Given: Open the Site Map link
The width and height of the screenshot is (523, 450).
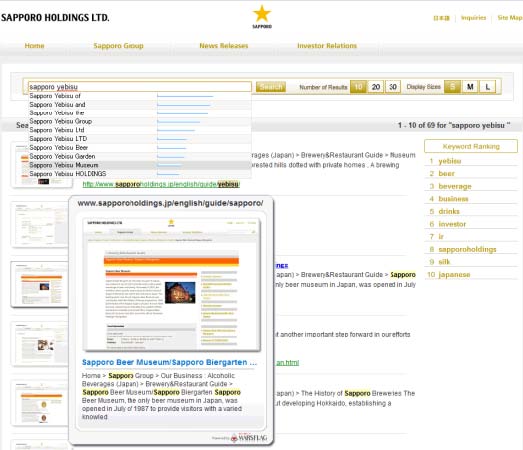Looking at the screenshot, I should (510, 18).
